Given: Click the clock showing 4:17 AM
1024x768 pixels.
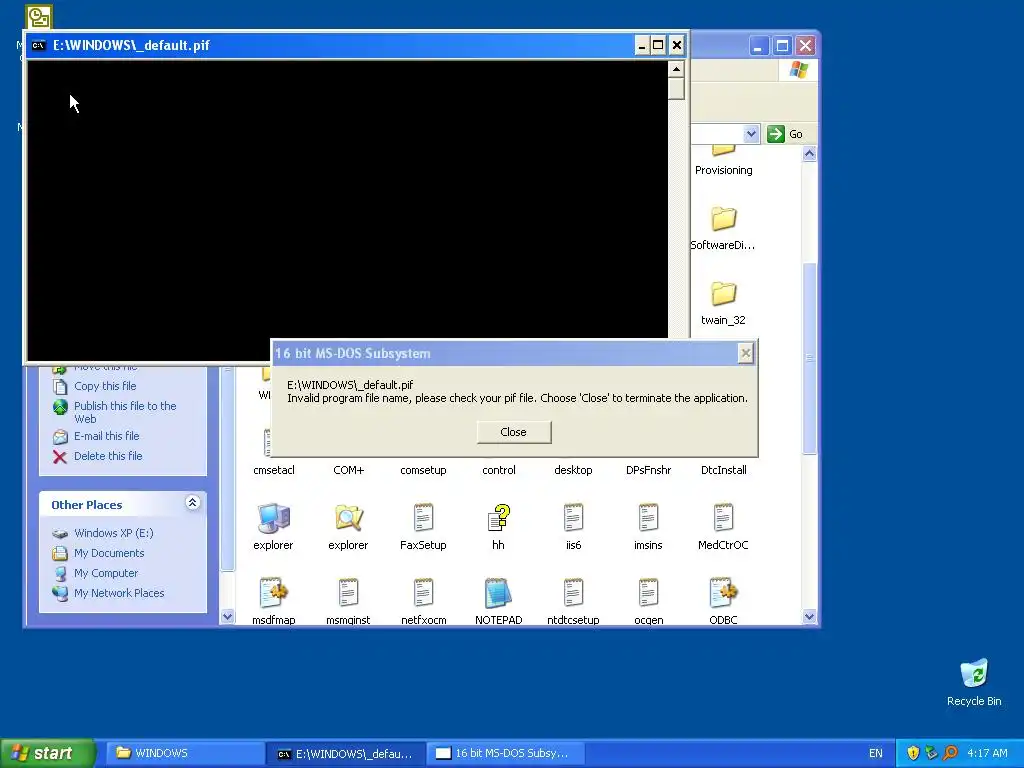Looking at the screenshot, I should tap(987, 754).
